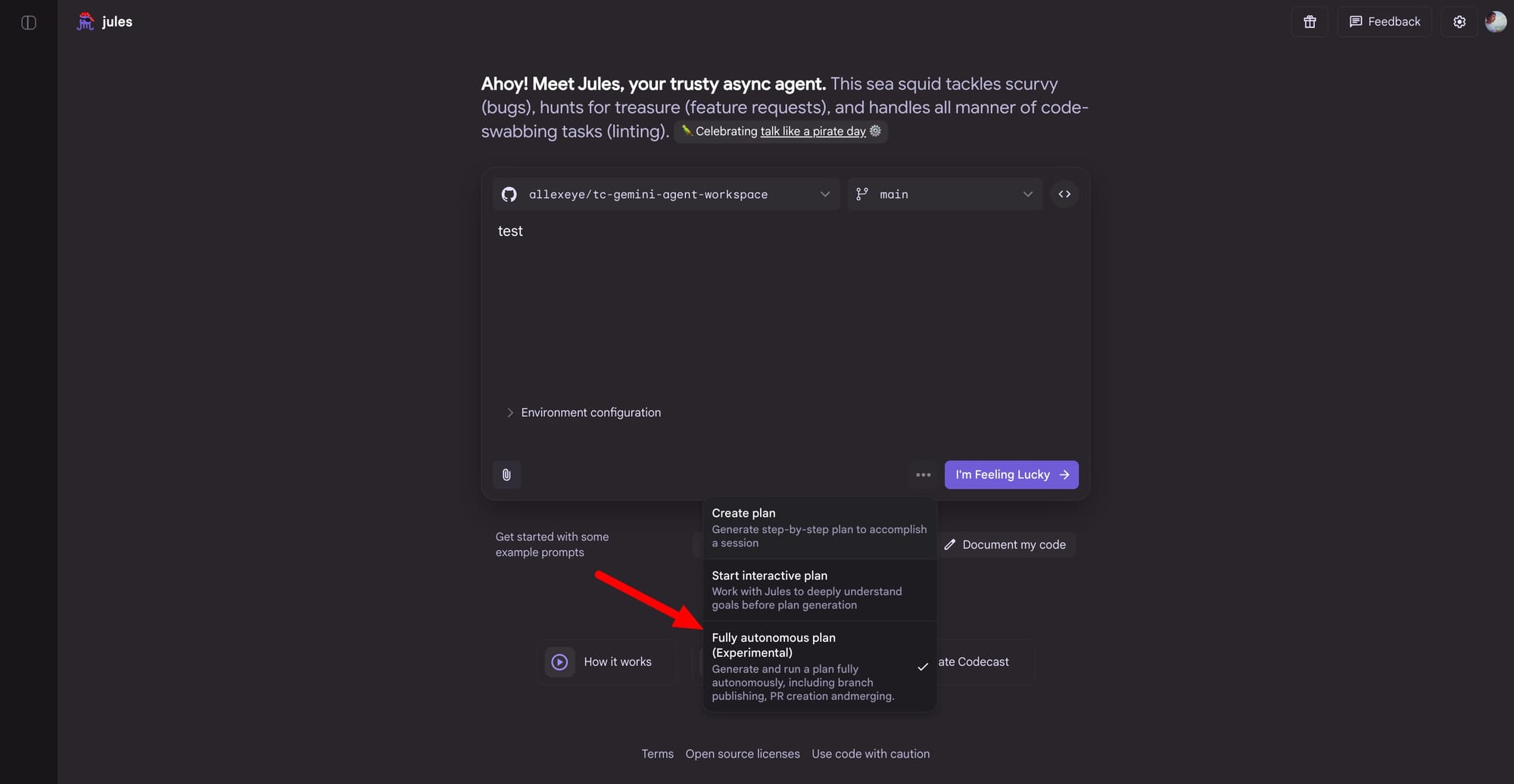Click the user profile avatar

click(1495, 22)
